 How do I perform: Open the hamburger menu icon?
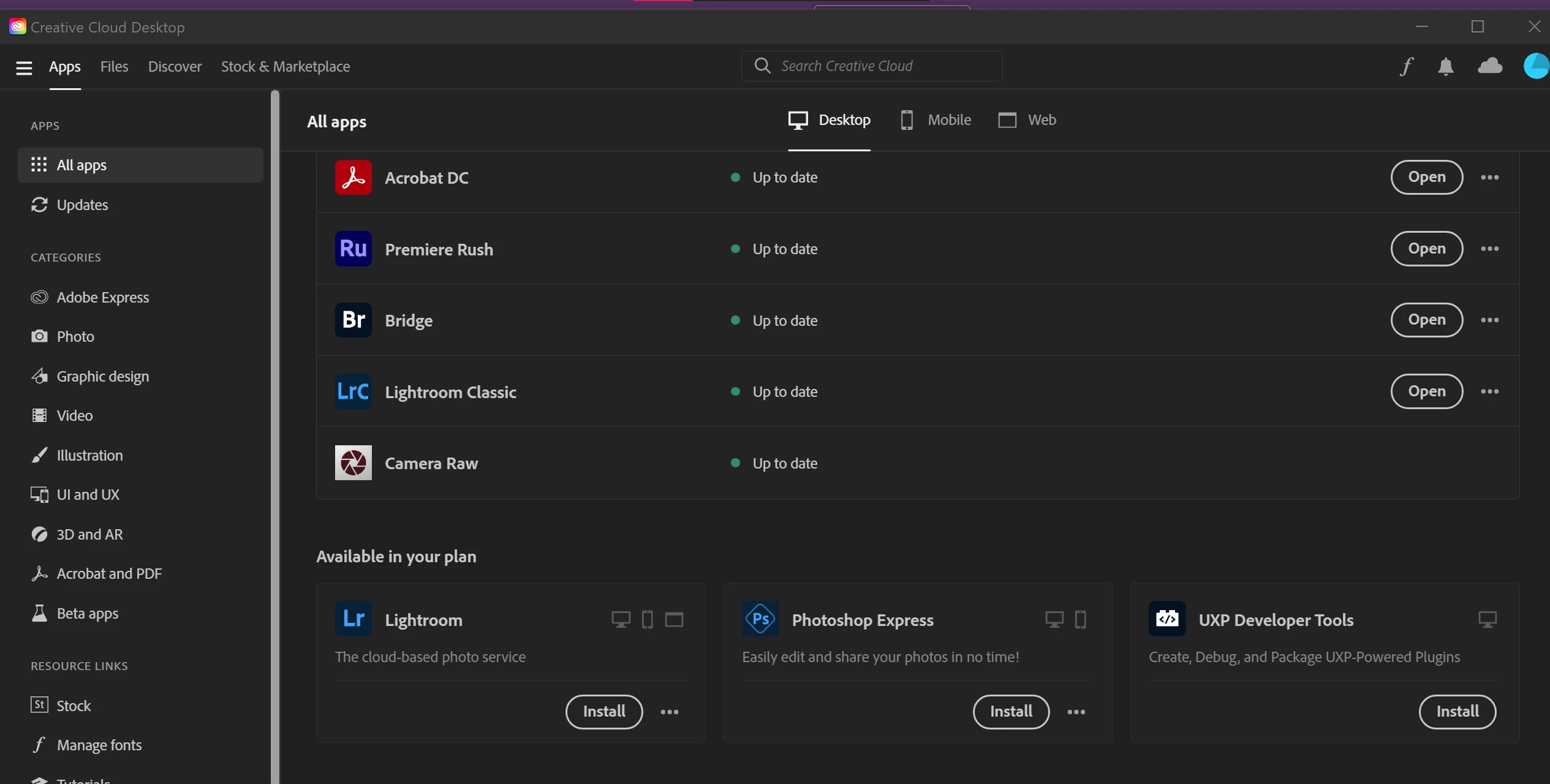(x=24, y=67)
